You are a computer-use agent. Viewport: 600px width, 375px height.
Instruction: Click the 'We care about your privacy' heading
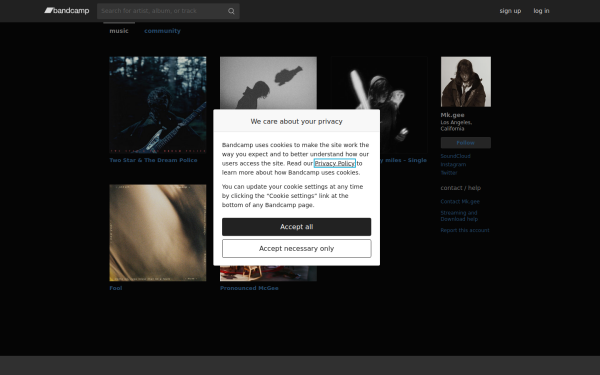(297, 121)
